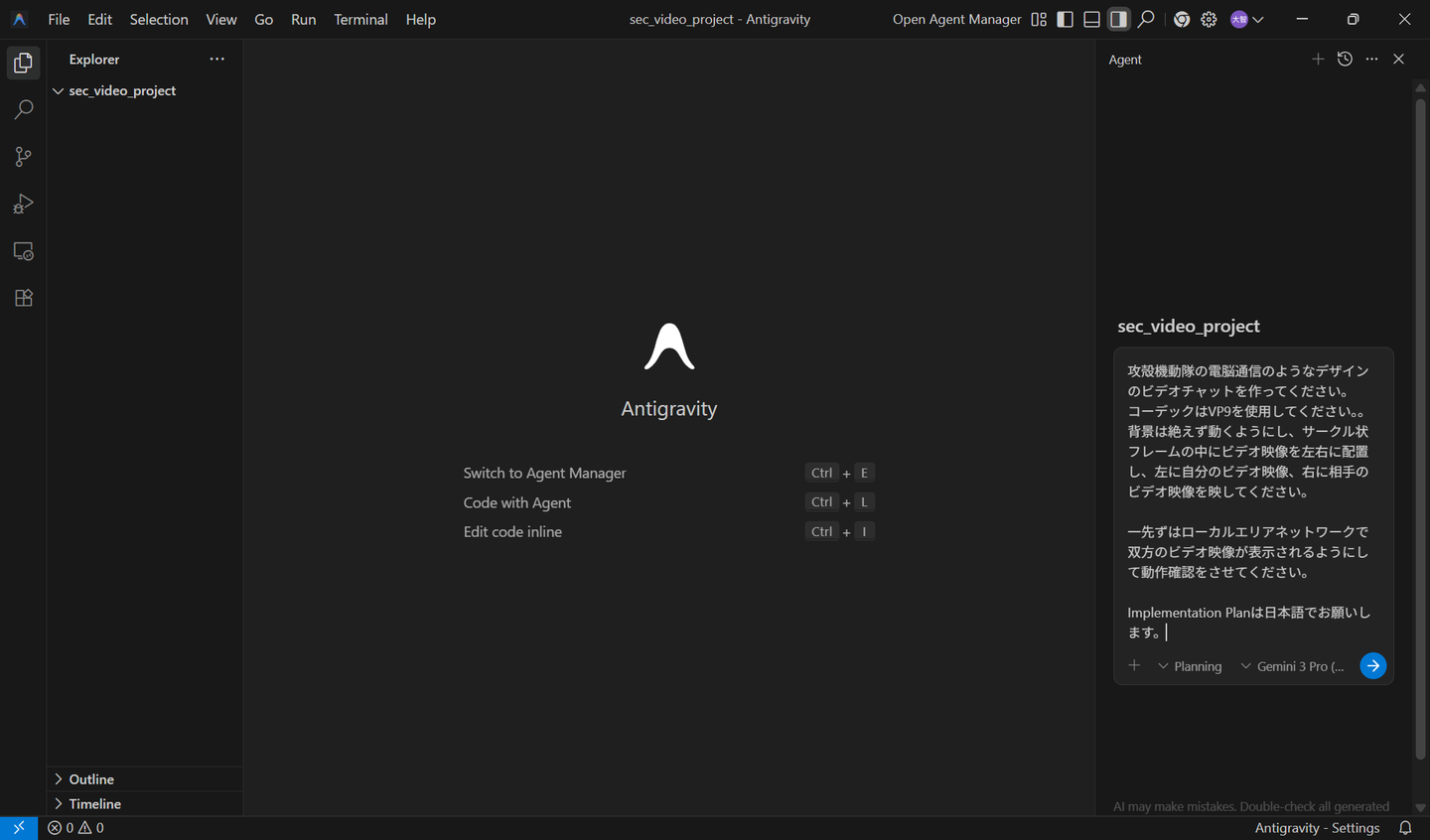Click the purple account avatar

[1239, 19]
